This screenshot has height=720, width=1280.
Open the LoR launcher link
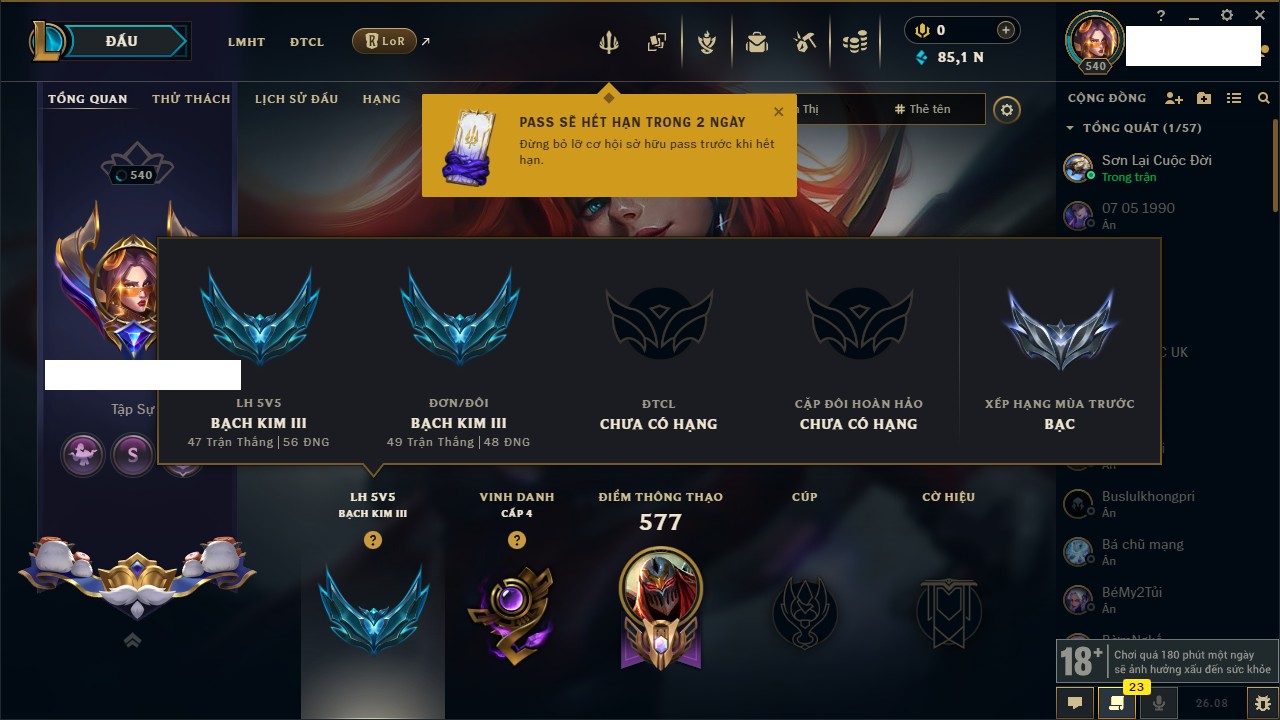[384, 41]
